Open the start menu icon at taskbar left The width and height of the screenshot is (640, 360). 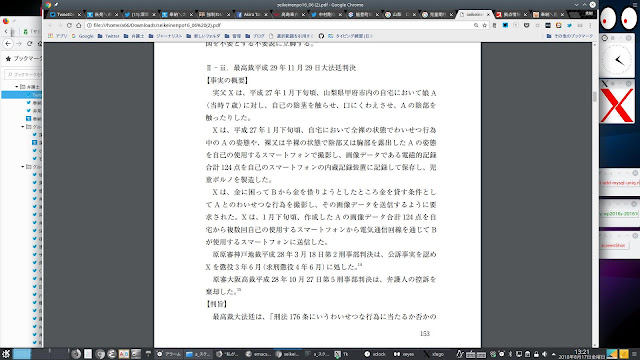(x=6, y=354)
